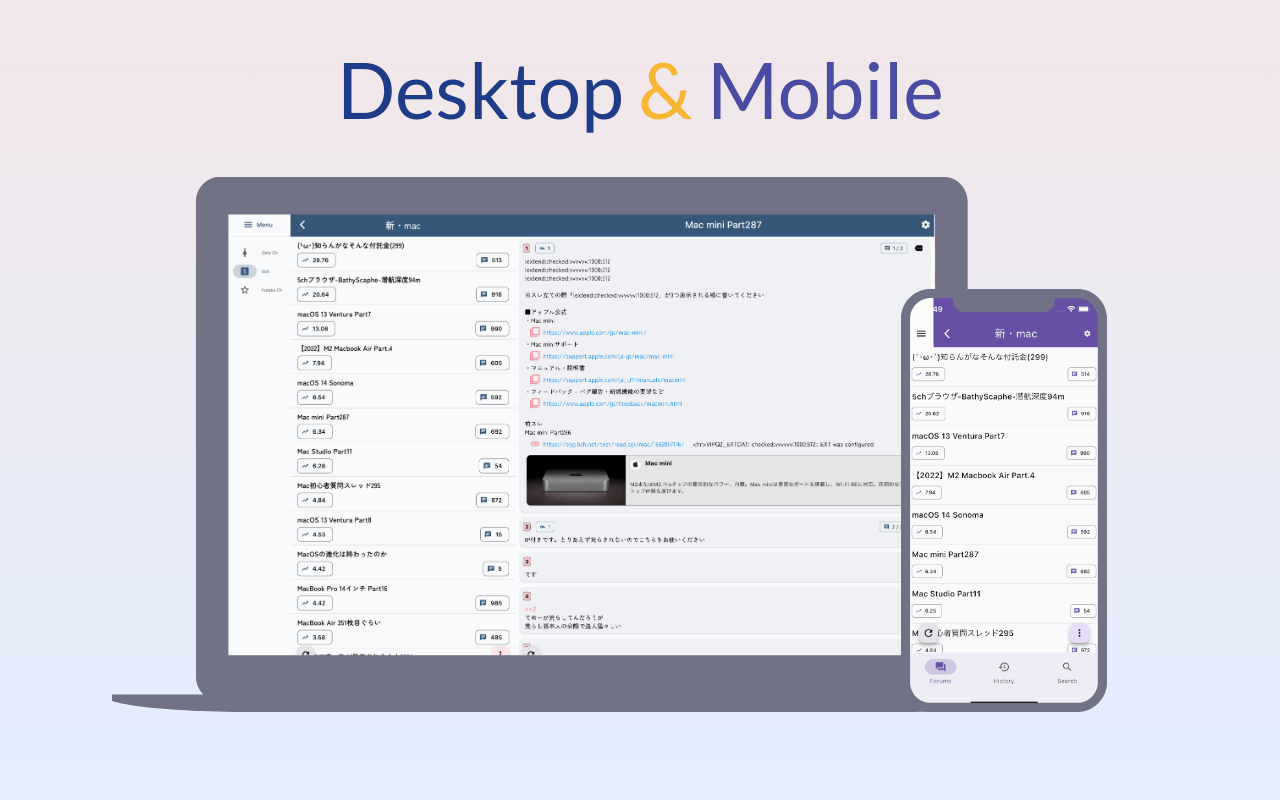Go back from the desktop 新・mac board
Image resolution: width=1280 pixels, height=800 pixels.
(x=303, y=225)
